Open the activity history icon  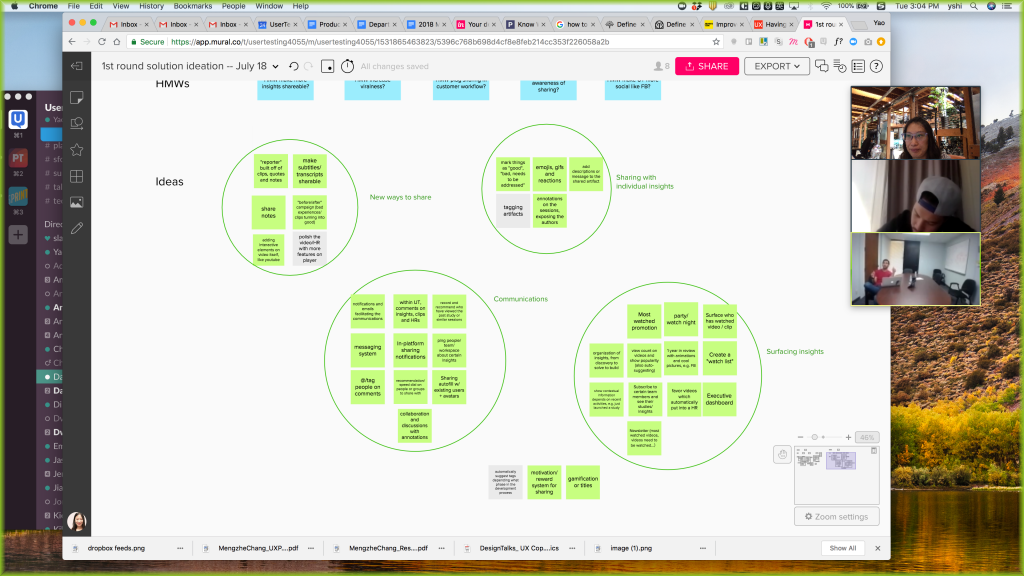coord(840,66)
